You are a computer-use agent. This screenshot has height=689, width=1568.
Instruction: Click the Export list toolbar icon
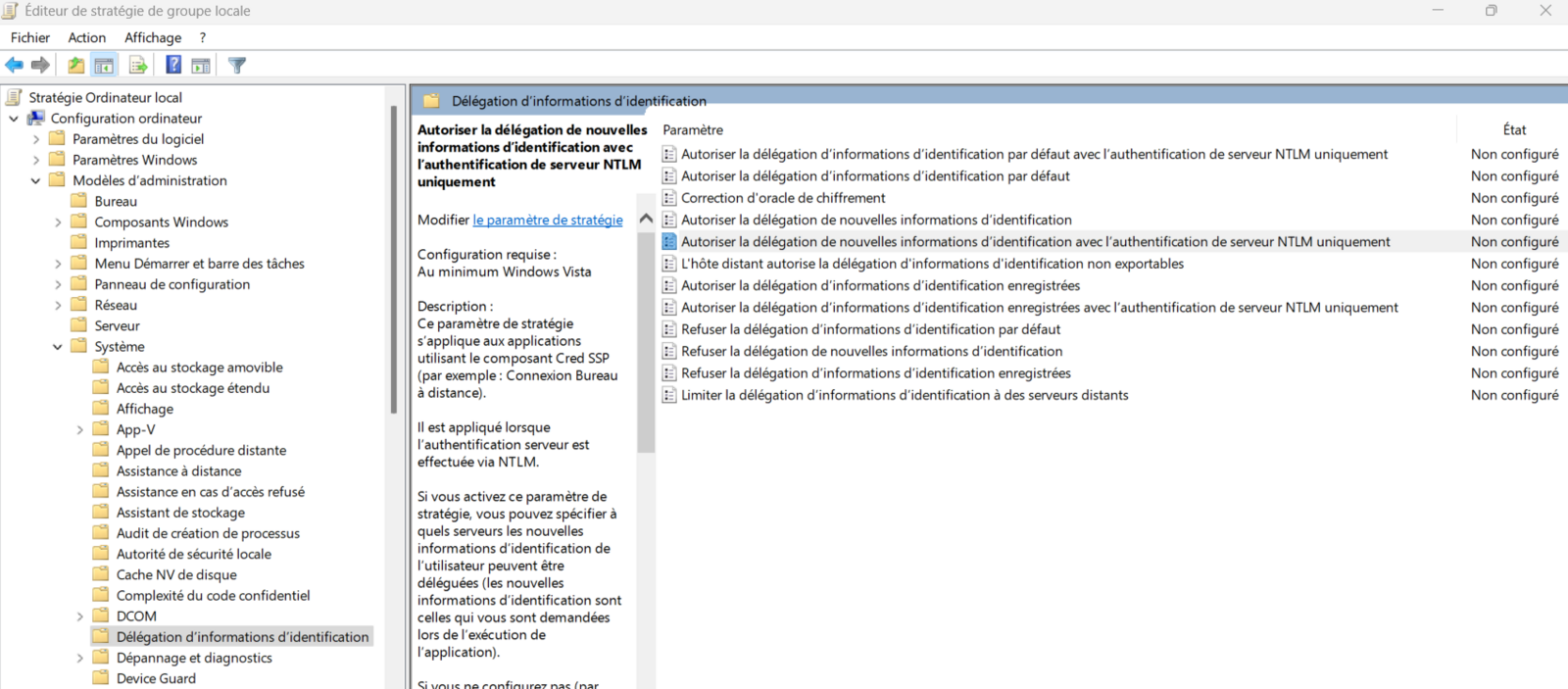tap(138, 66)
